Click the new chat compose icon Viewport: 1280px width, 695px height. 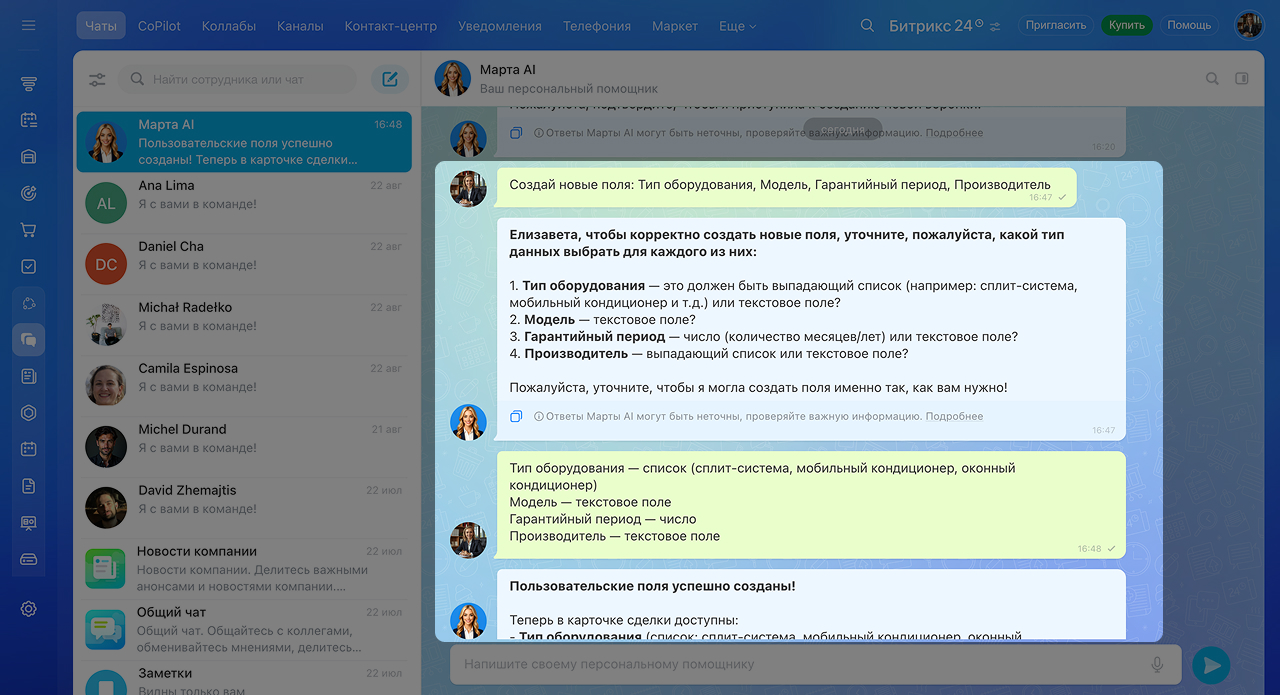click(x=390, y=80)
